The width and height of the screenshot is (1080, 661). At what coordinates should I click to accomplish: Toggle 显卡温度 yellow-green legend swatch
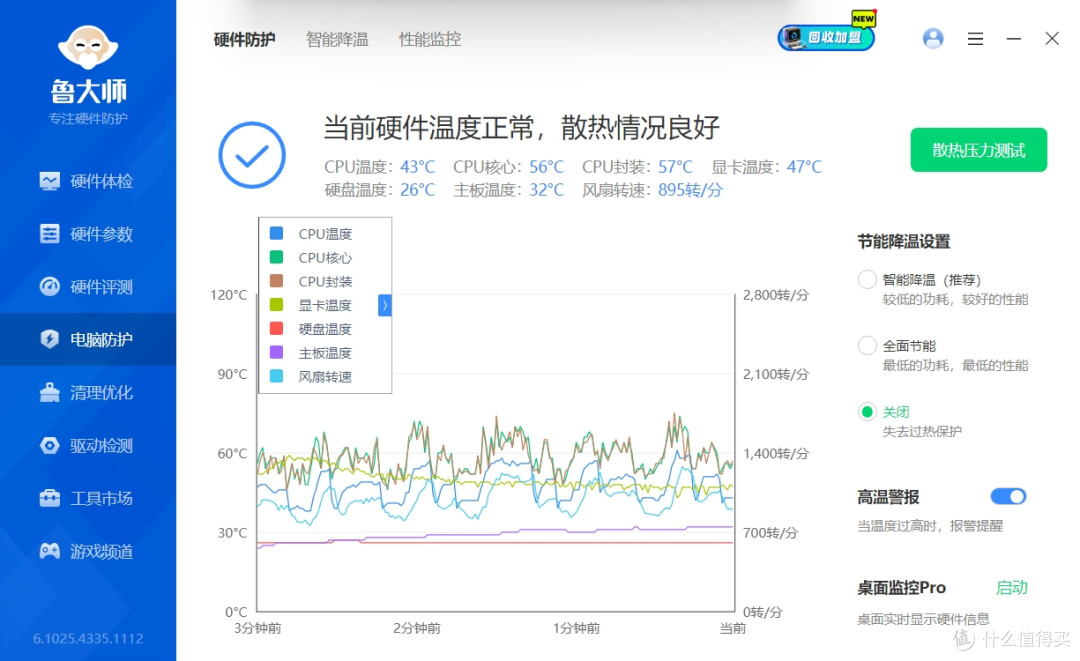tap(276, 304)
